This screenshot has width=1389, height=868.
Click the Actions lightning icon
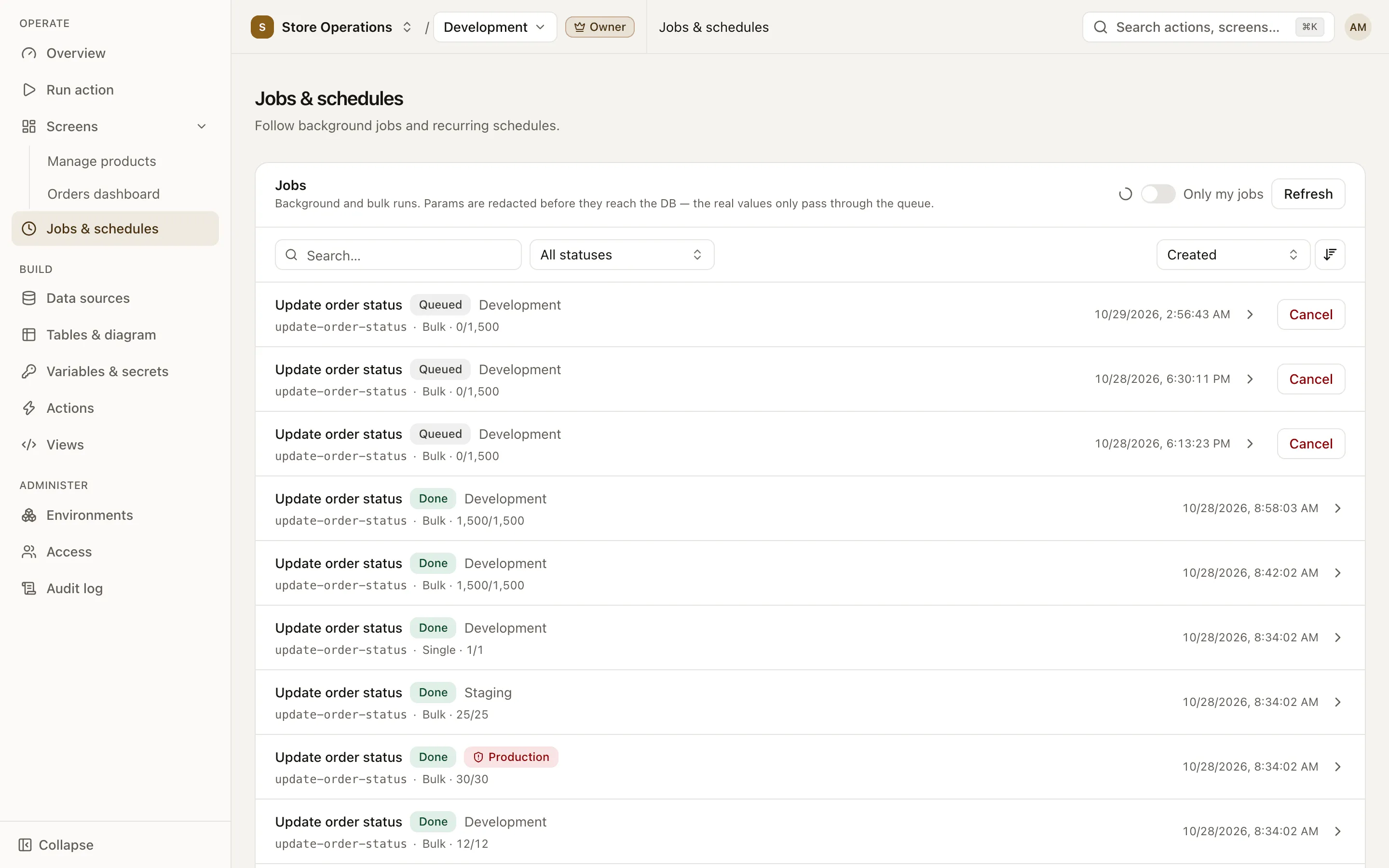[29, 408]
